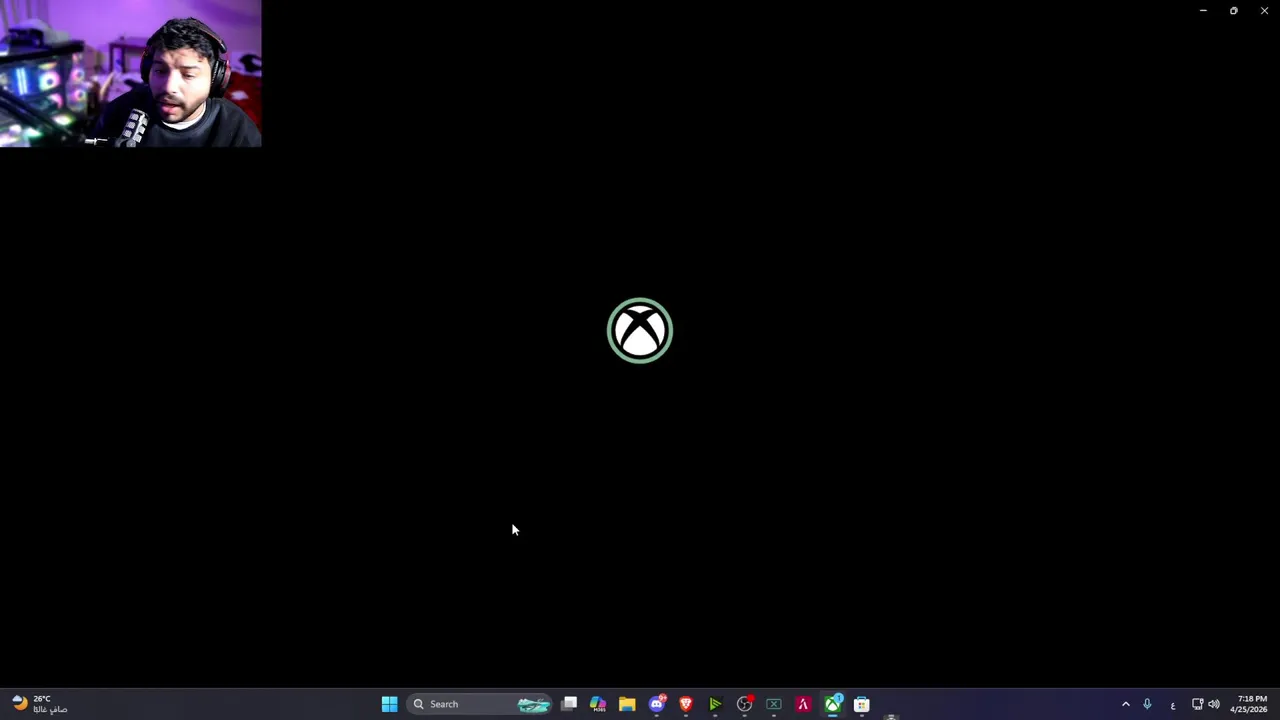The width and height of the screenshot is (1280, 720).
Task: Switch input language via tray indicator
Action: point(1172,705)
